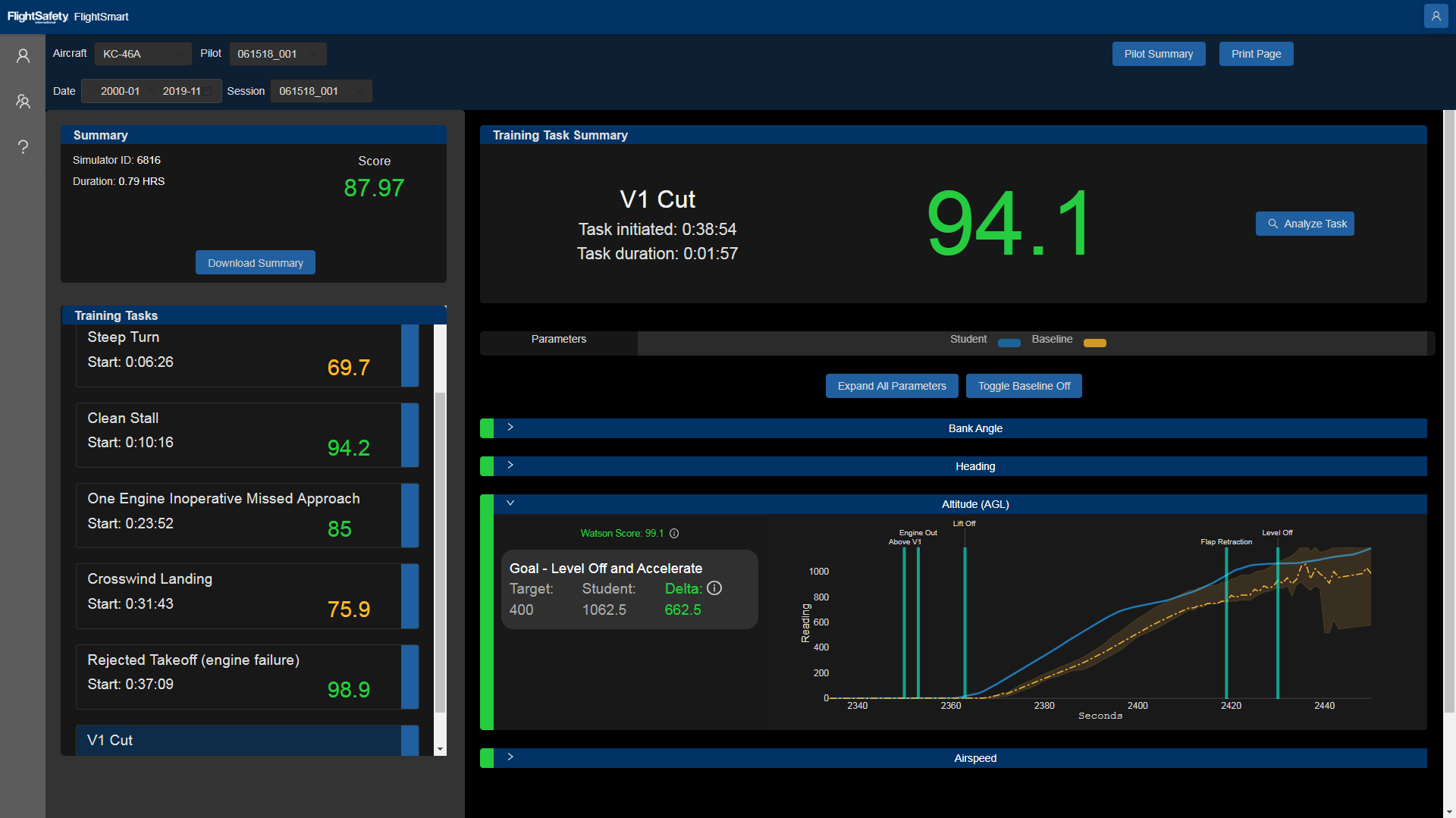Click the FlightSafety FlightSmart logo
Screen dimensions: 1456x818
68,16
